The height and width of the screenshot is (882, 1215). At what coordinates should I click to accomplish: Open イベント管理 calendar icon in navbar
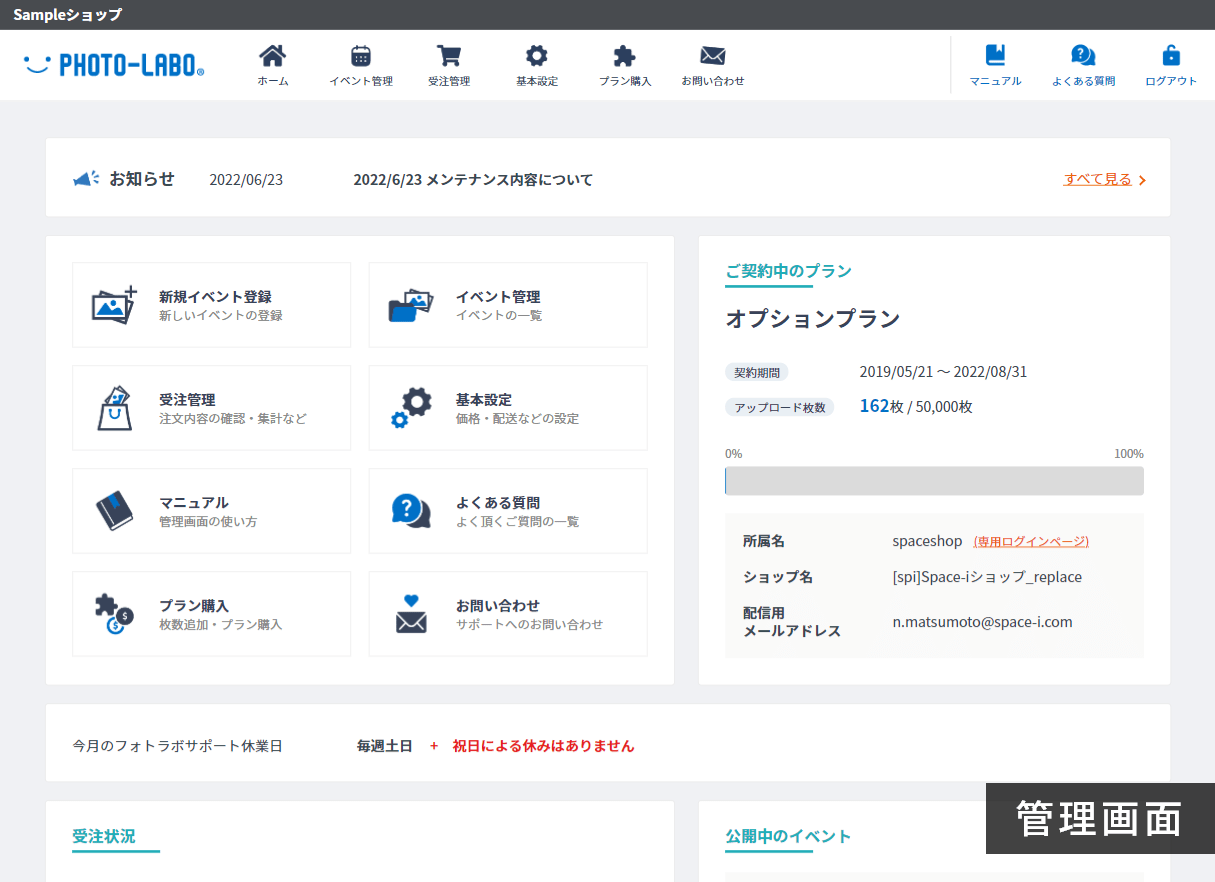pos(361,56)
